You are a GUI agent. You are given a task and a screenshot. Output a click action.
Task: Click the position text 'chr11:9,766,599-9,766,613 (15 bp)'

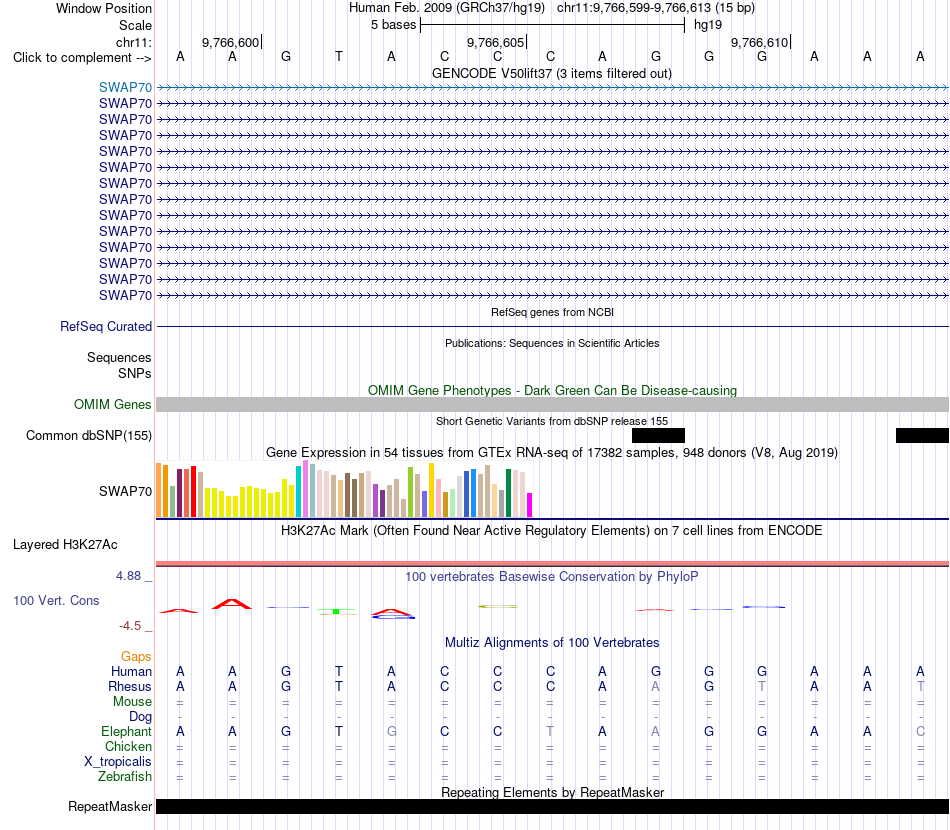click(x=656, y=8)
